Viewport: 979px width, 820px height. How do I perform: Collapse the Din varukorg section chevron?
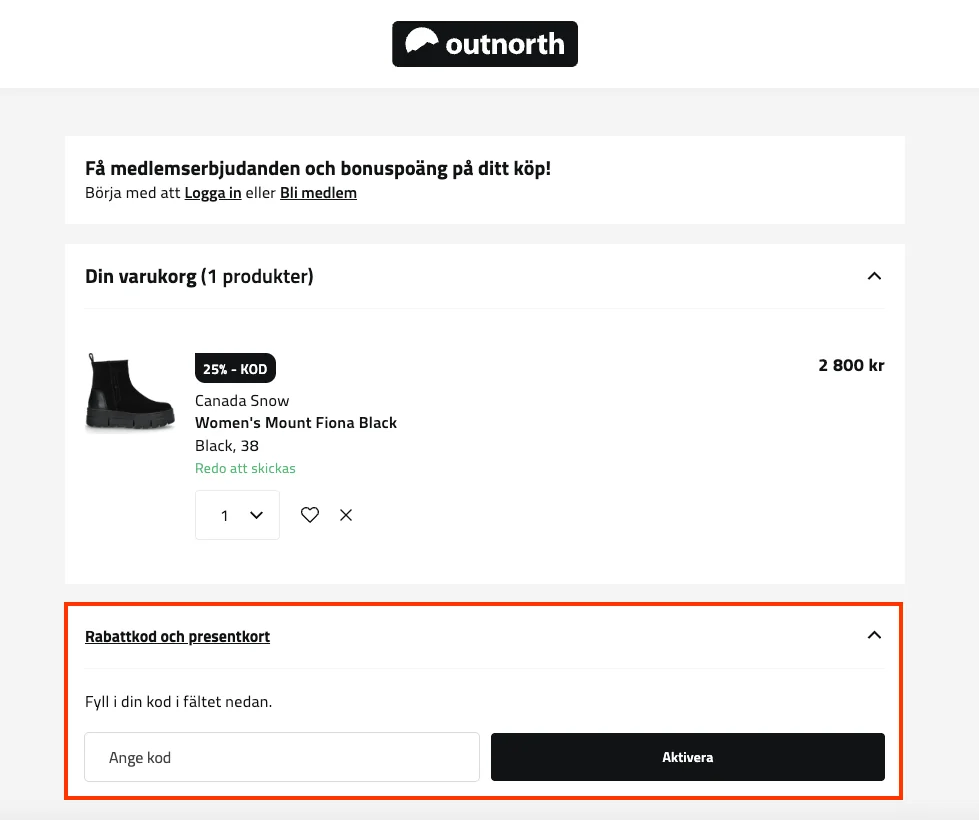(874, 276)
